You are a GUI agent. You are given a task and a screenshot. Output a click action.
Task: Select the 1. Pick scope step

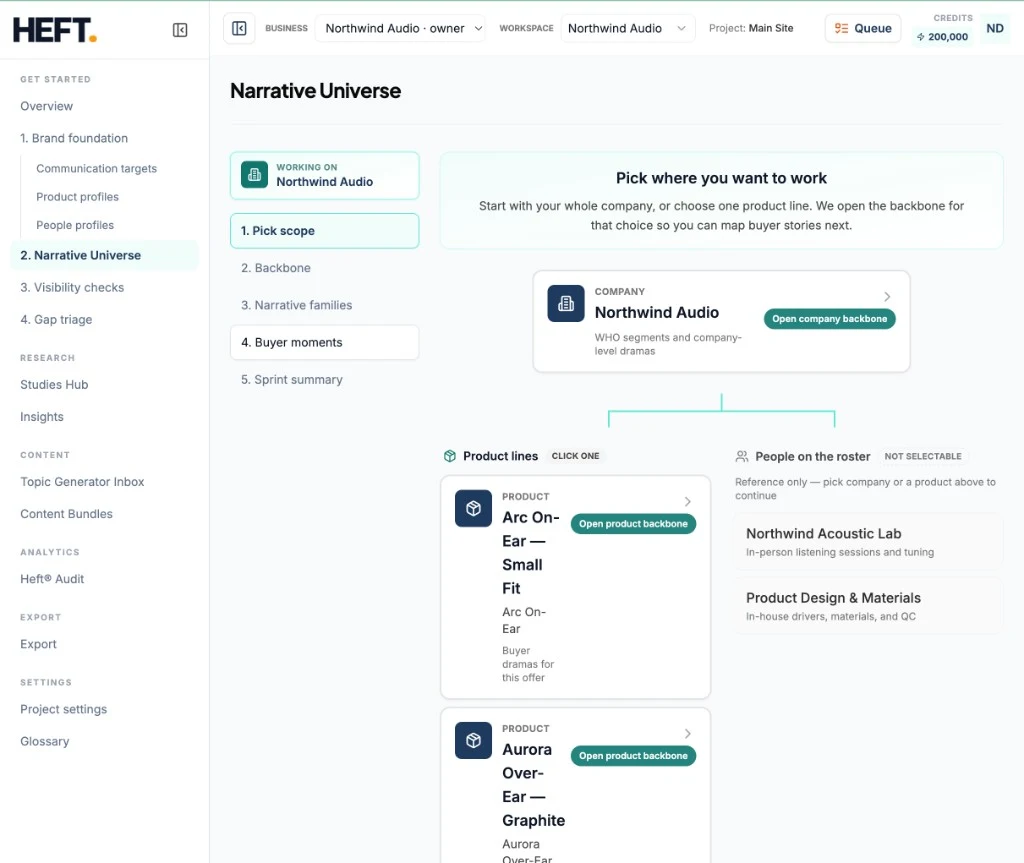(x=325, y=231)
